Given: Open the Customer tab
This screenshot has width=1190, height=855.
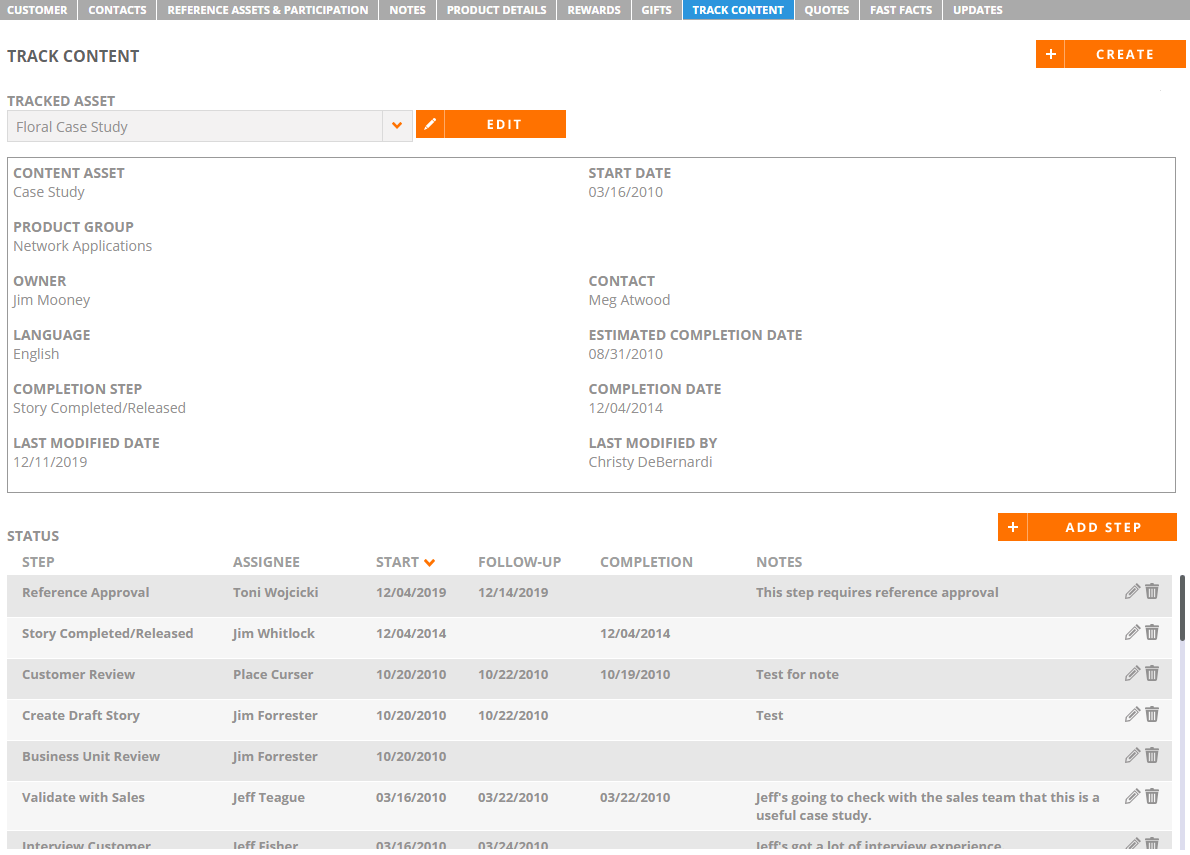Looking at the screenshot, I should click(x=38, y=10).
